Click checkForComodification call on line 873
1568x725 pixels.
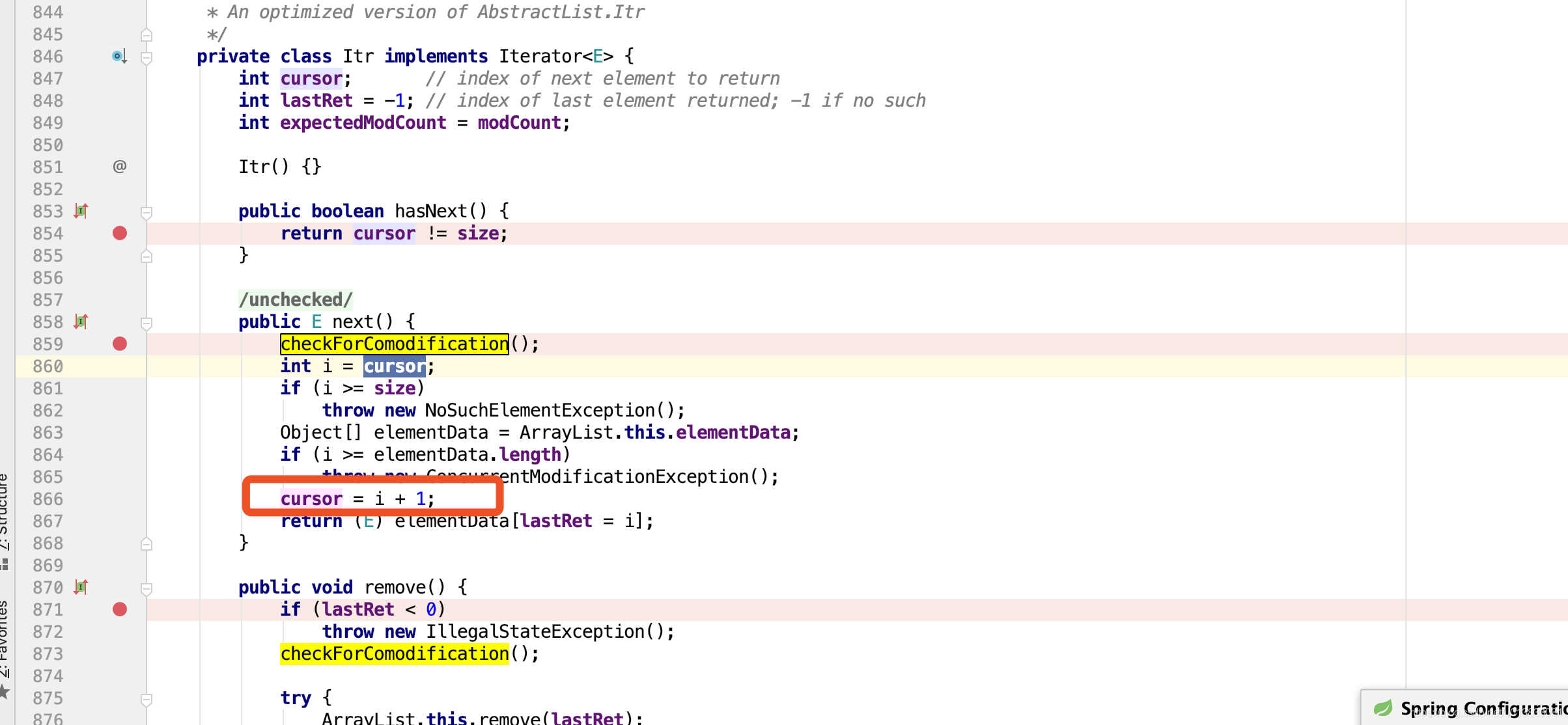[395, 654]
